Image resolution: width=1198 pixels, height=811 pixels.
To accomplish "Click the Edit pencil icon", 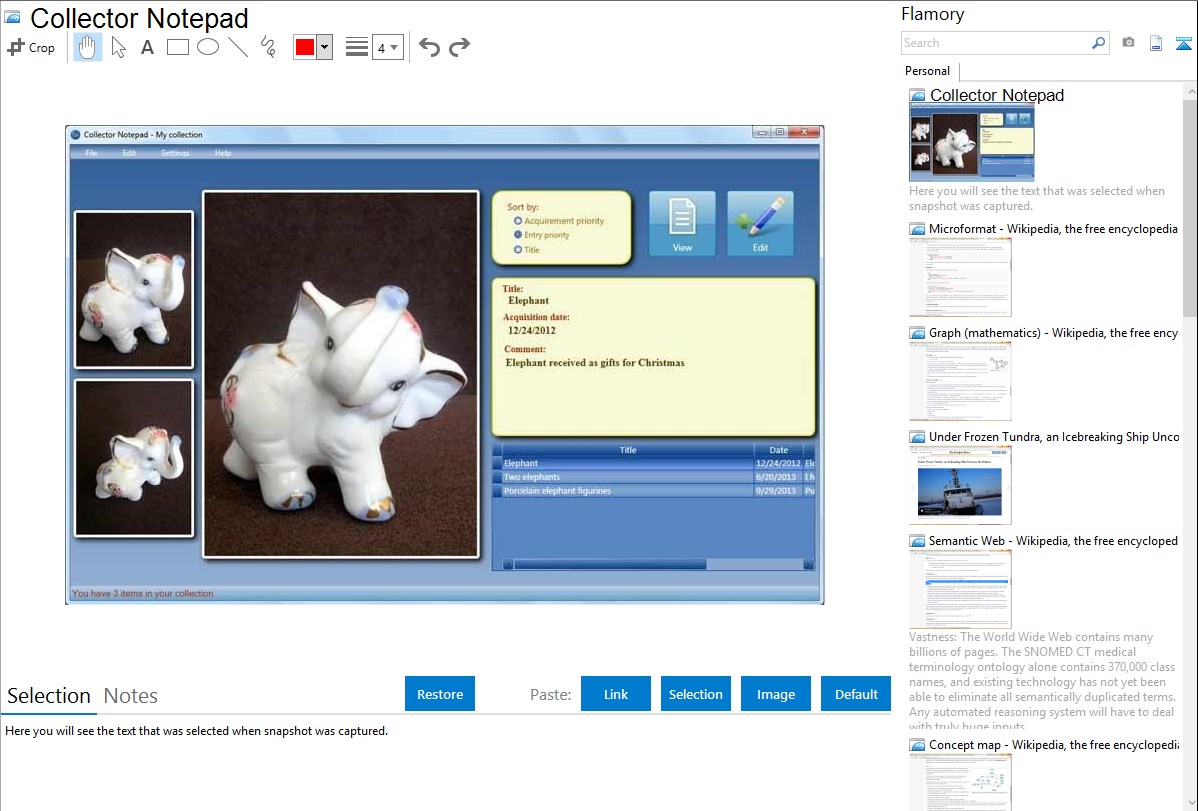I will coord(760,223).
